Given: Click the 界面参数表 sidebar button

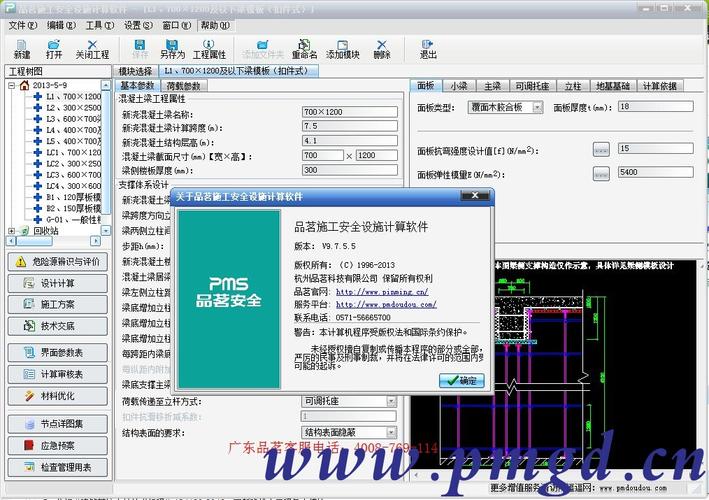Looking at the screenshot, I should [58, 353].
